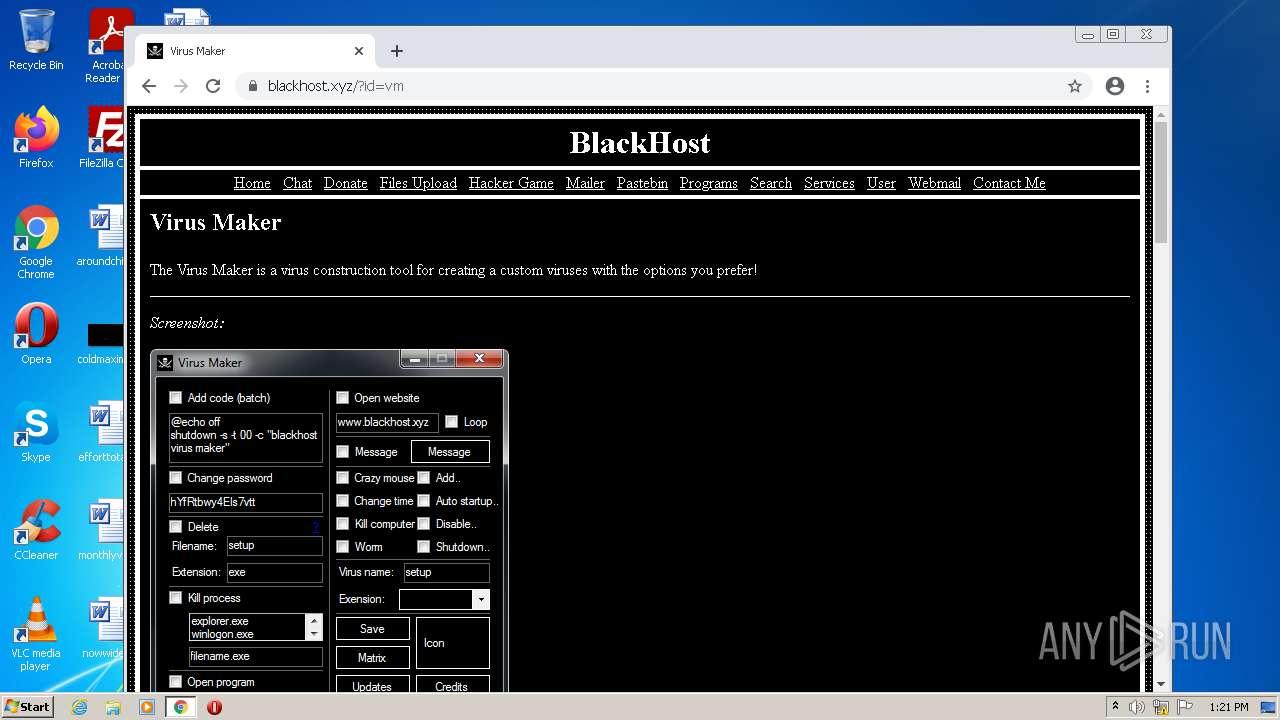The height and width of the screenshot is (720, 1280).
Task: Open Chrome three-dot menu
Action: (1147, 86)
